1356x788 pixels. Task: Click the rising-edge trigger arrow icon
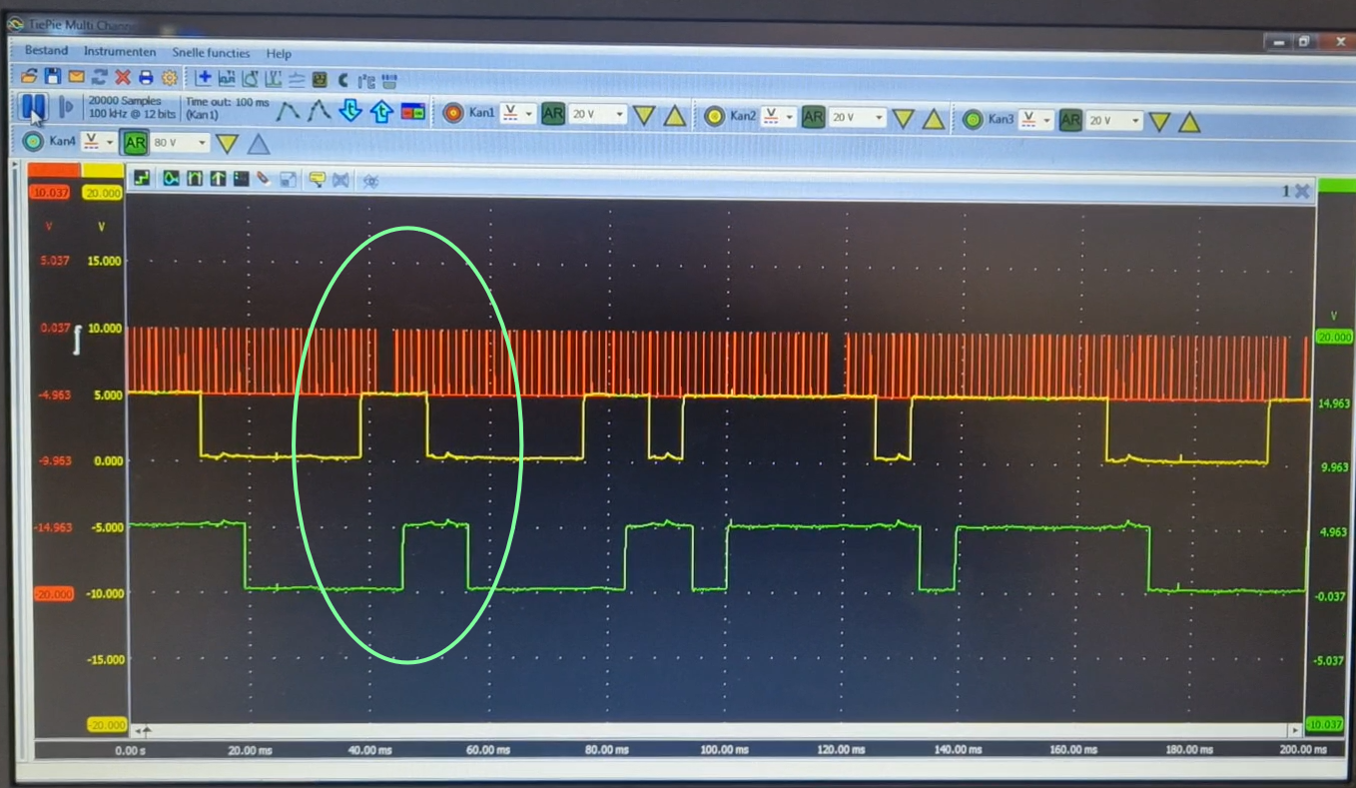tap(381, 112)
